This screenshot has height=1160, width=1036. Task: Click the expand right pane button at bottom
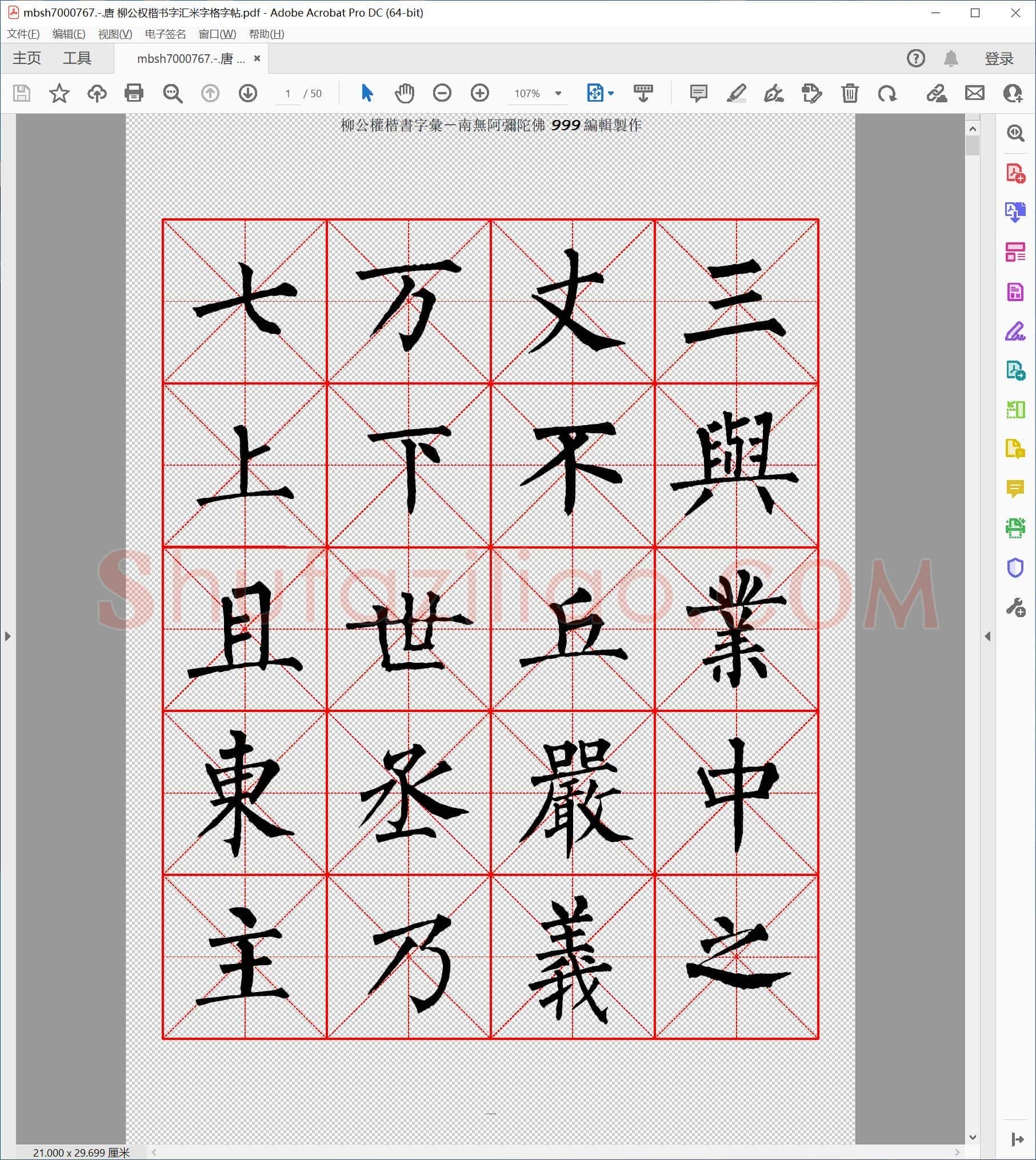(x=1017, y=1139)
